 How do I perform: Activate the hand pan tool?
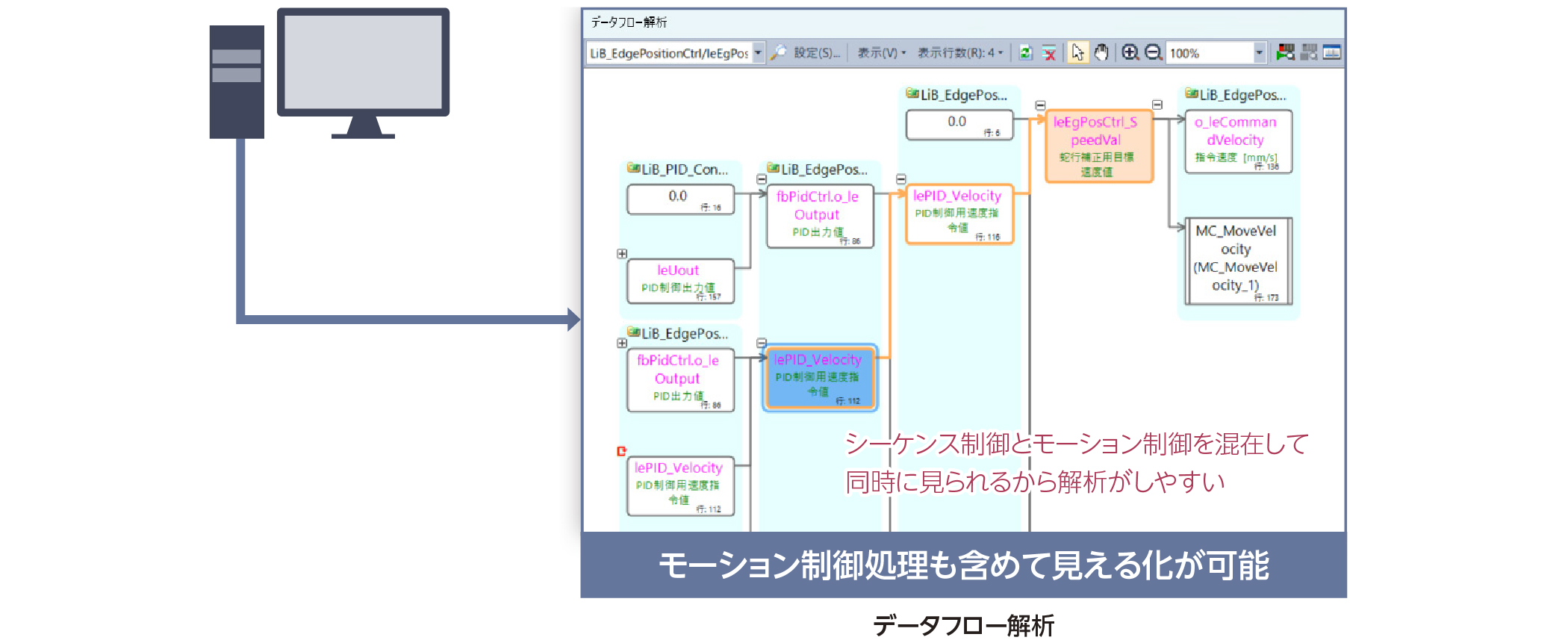1101,53
